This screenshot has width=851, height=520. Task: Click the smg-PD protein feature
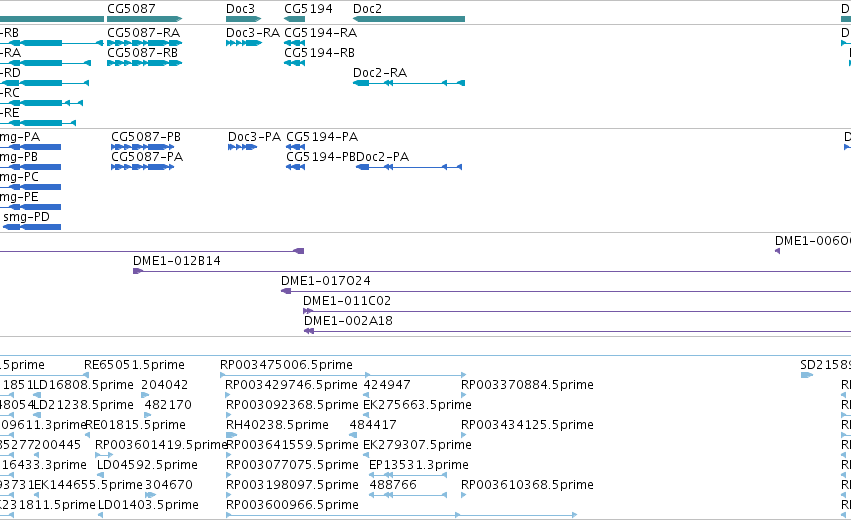click(x=32, y=227)
